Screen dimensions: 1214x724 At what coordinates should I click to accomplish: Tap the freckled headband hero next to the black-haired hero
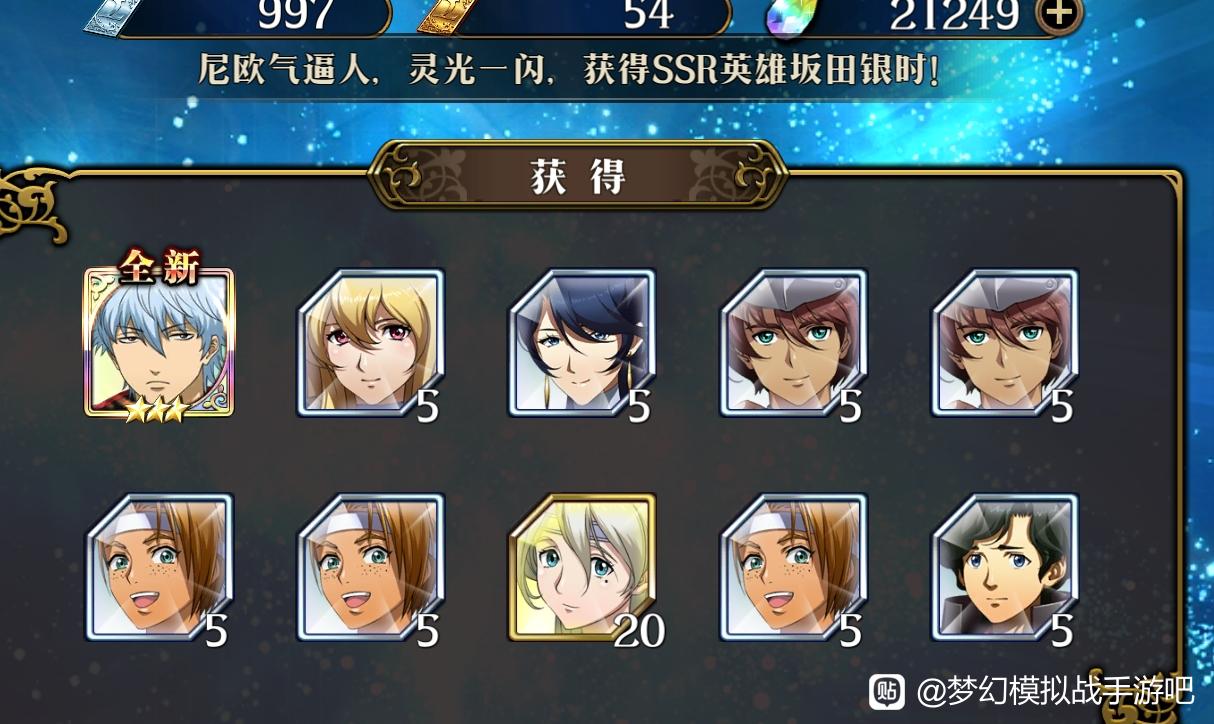coord(795,567)
